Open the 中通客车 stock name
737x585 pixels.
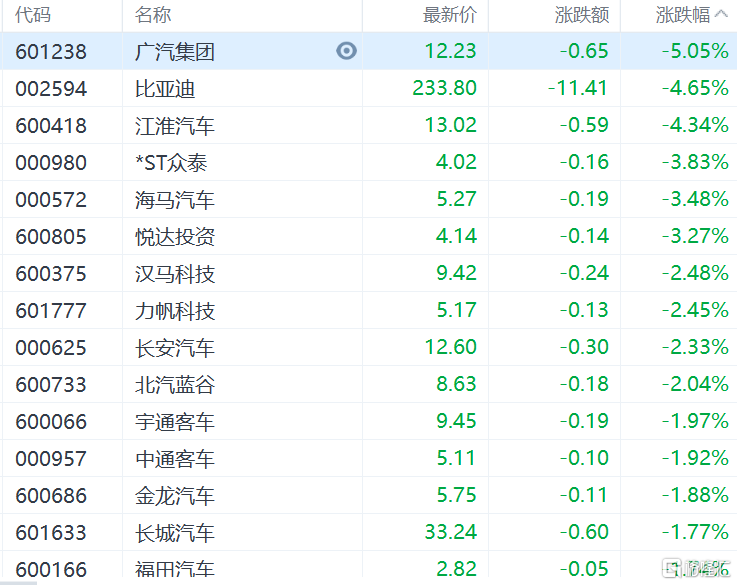click(175, 459)
